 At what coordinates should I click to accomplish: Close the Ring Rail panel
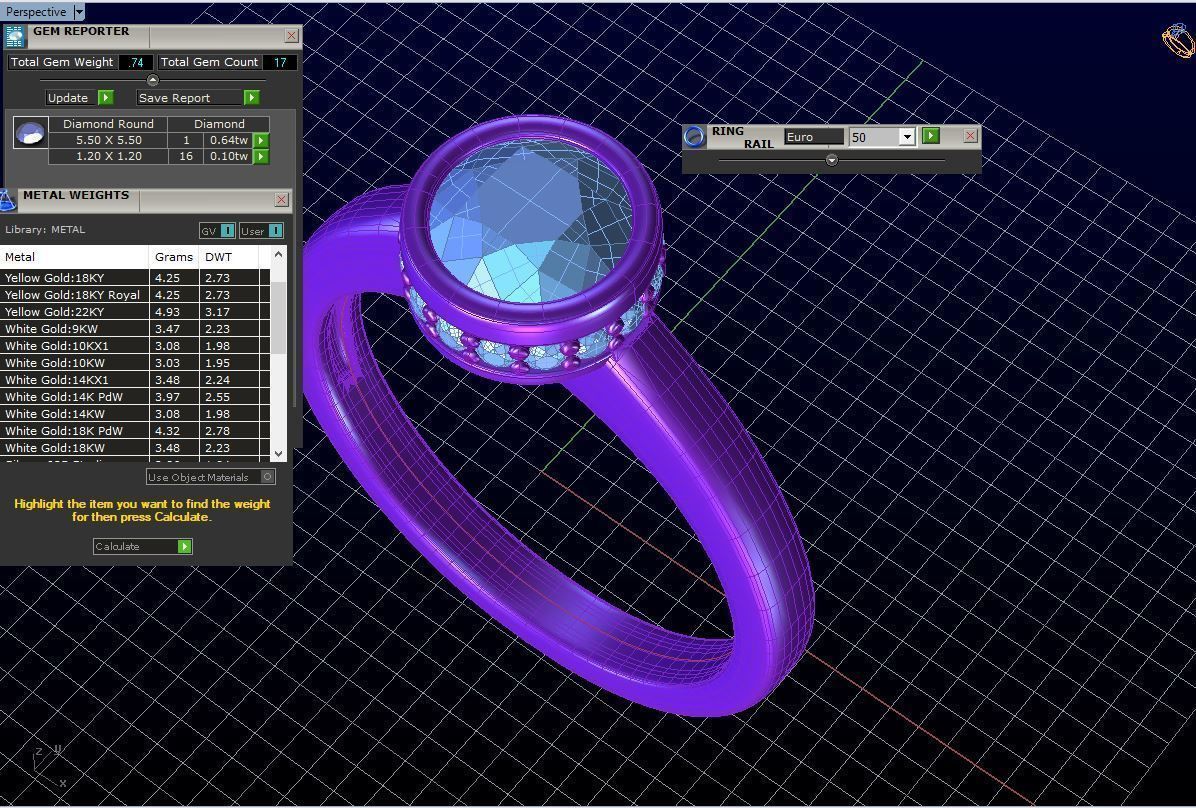point(970,136)
